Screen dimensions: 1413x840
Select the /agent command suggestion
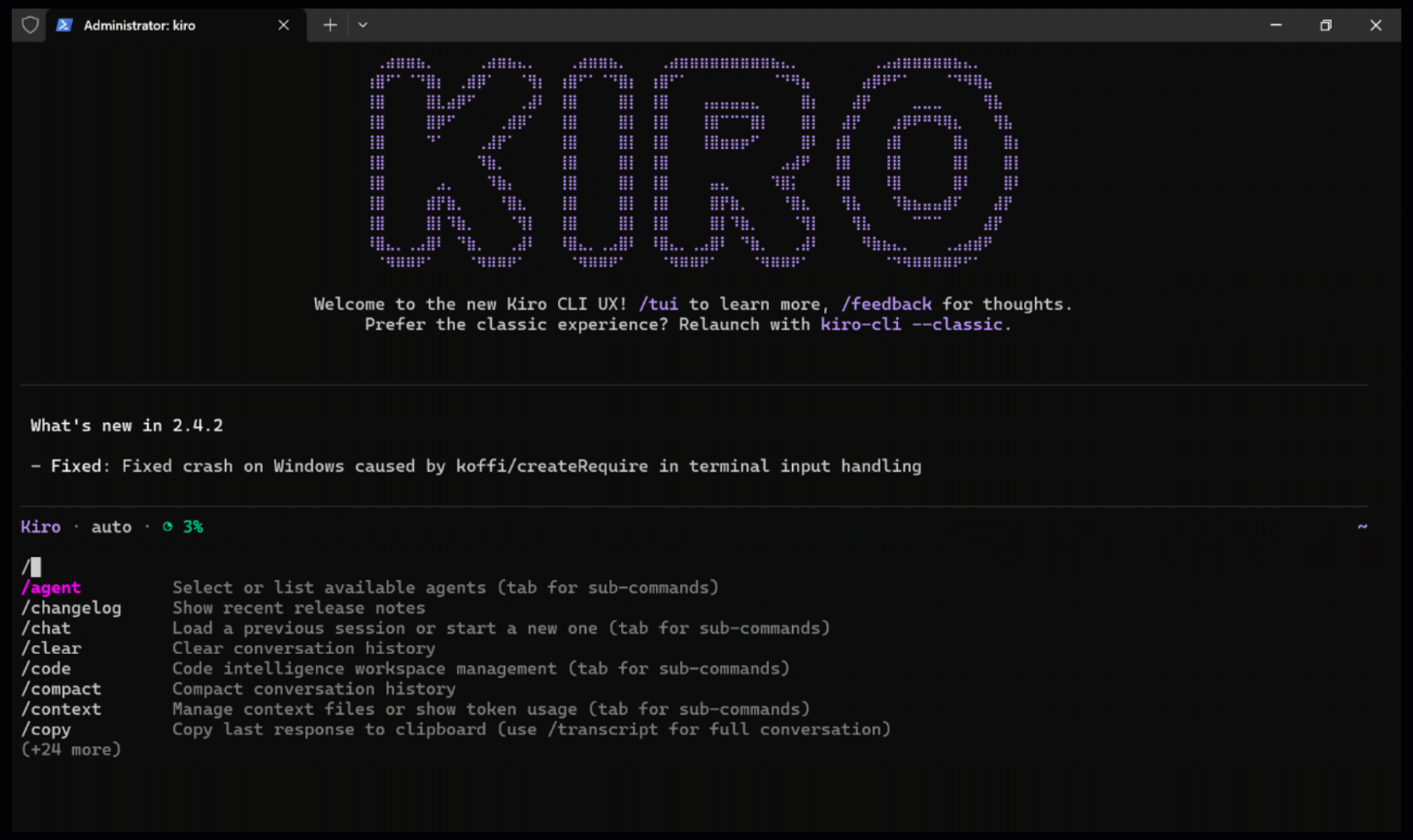point(51,588)
